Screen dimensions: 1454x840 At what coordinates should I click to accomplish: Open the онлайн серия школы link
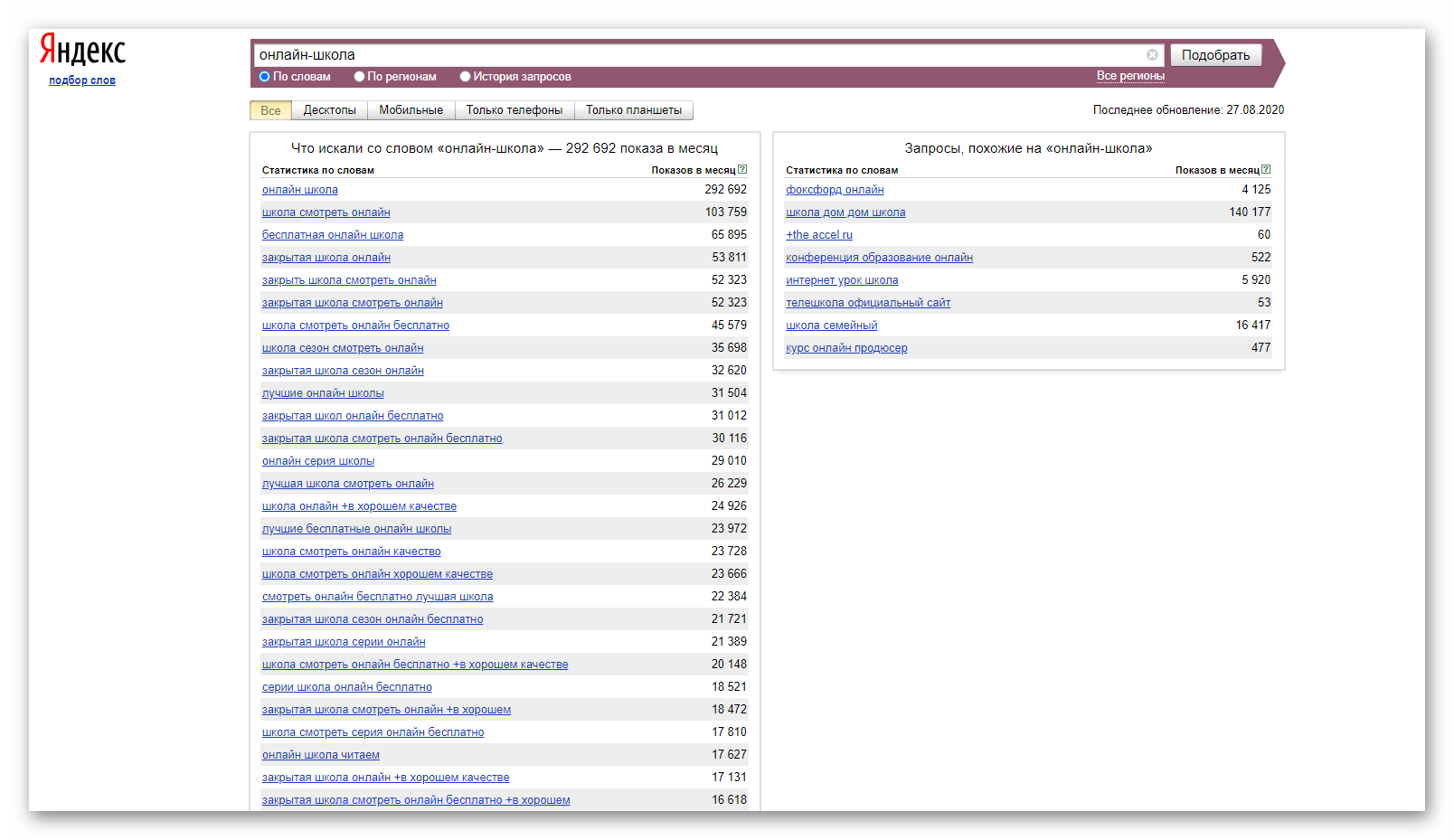pyautogui.click(x=318, y=461)
